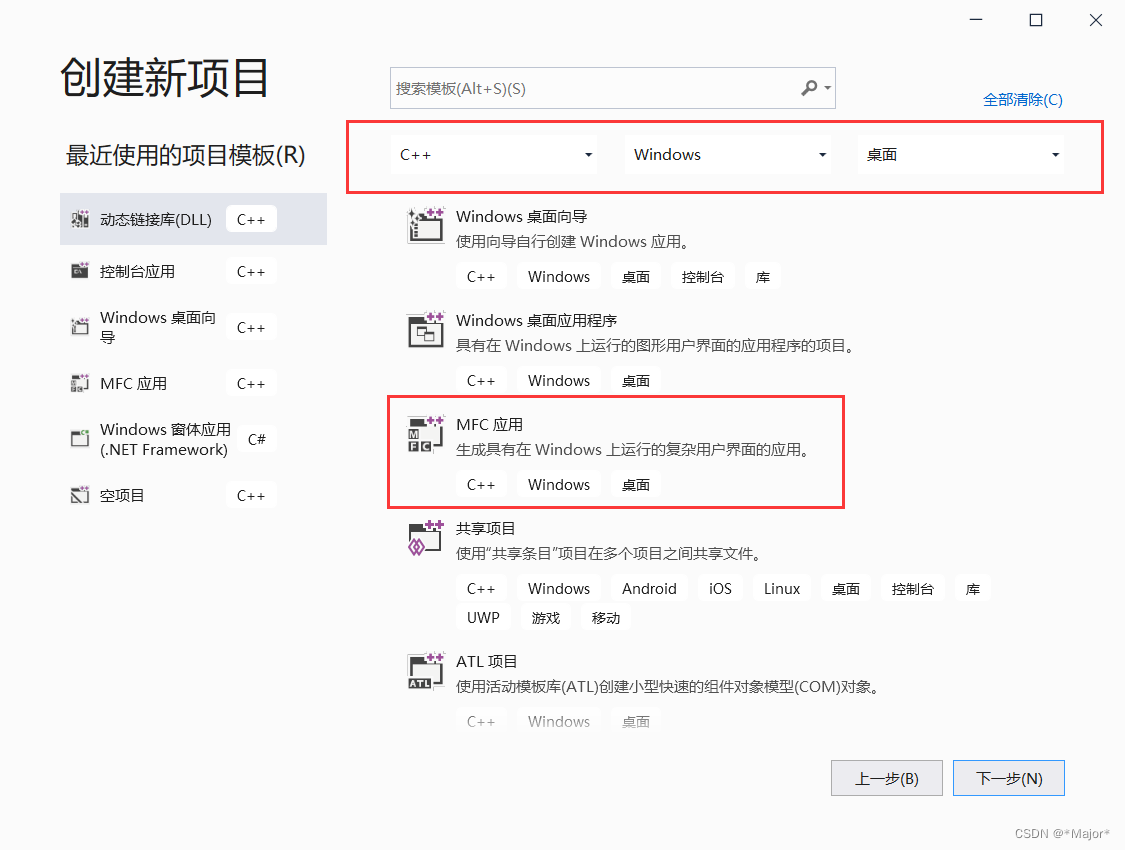Select 动态链接库(DLL) from recent templates
Viewport: 1125px width, 850px height.
tap(194, 219)
